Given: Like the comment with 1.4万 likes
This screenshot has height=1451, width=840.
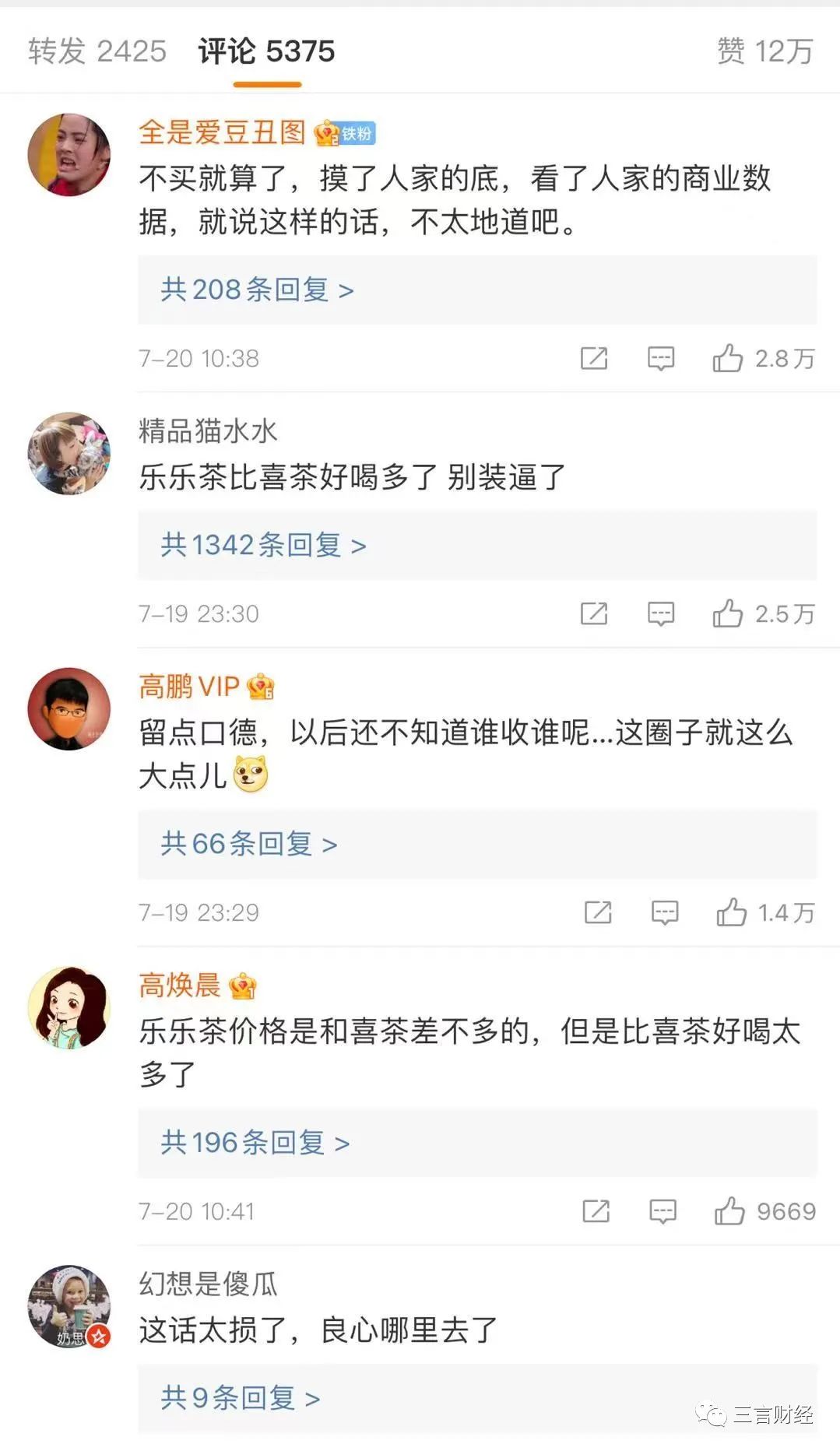Looking at the screenshot, I should click(x=732, y=912).
